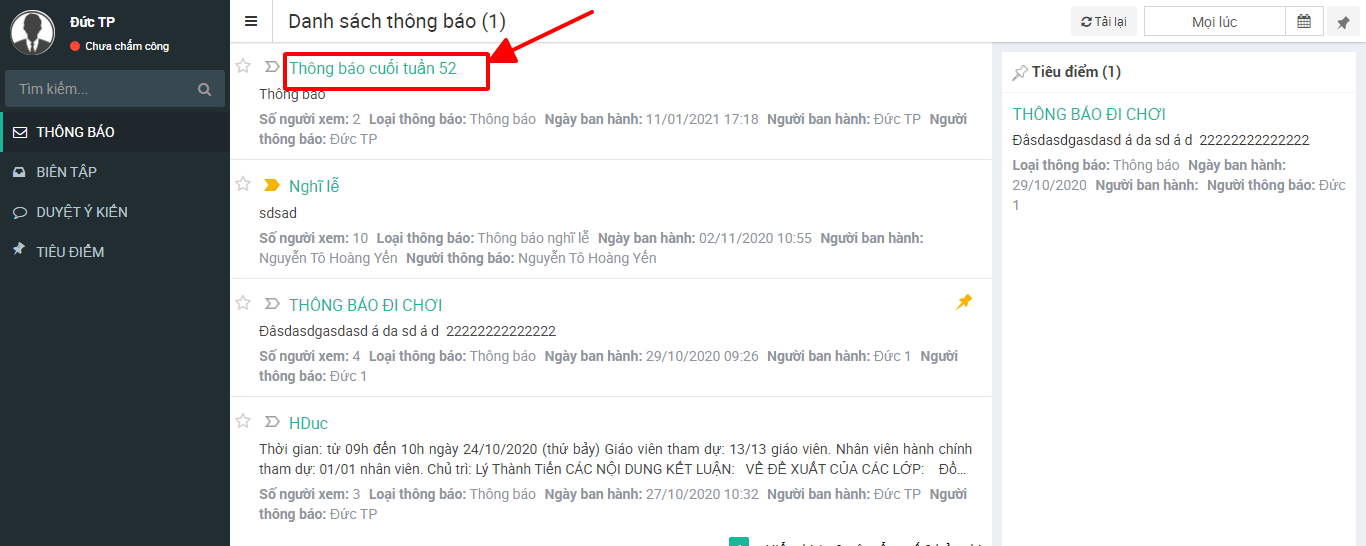Go to BIÊN TẬP in sidebar
Screen dimensions: 1366x546
tap(66, 172)
